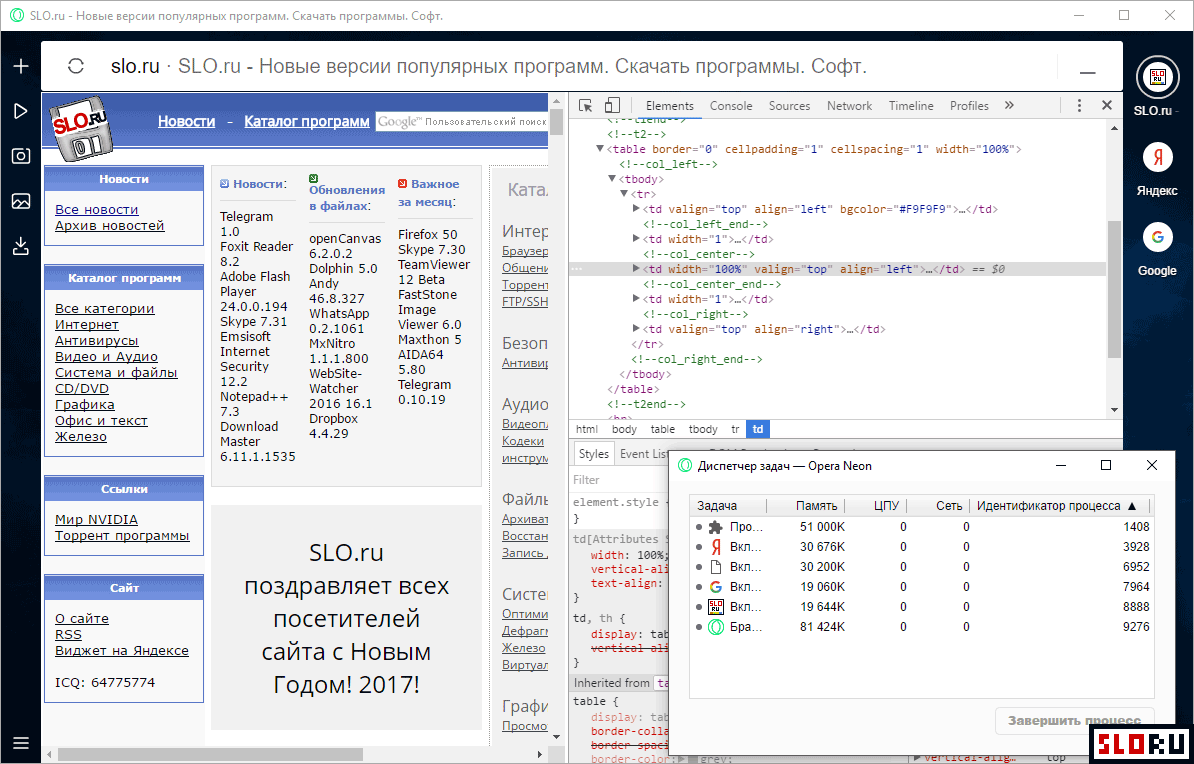The height and width of the screenshot is (764, 1194).
Task: Minimize the current tab with the dash button
Action: pos(1087,72)
